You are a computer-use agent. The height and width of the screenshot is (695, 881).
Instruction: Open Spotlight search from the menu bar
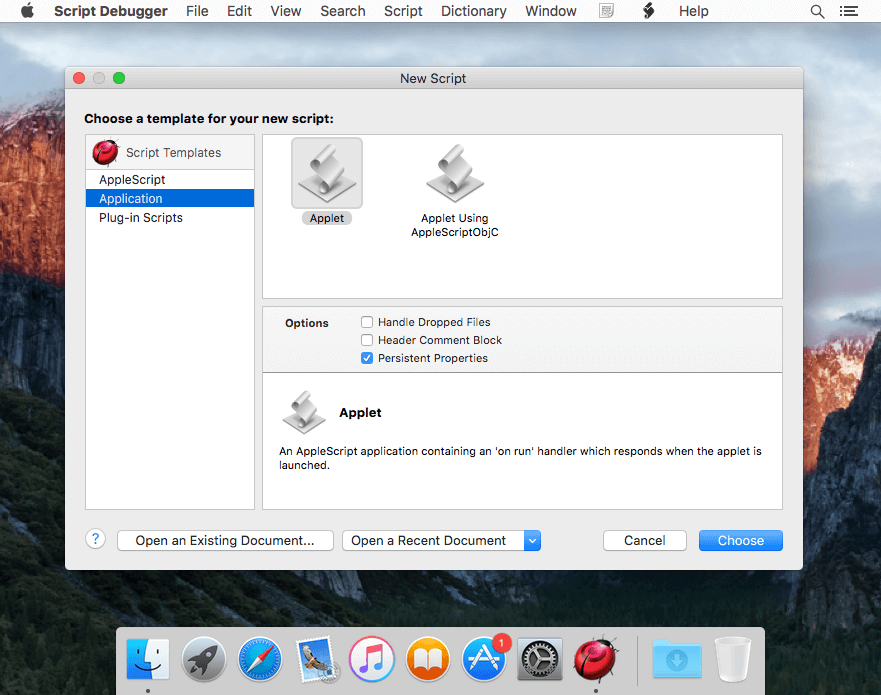pos(817,11)
